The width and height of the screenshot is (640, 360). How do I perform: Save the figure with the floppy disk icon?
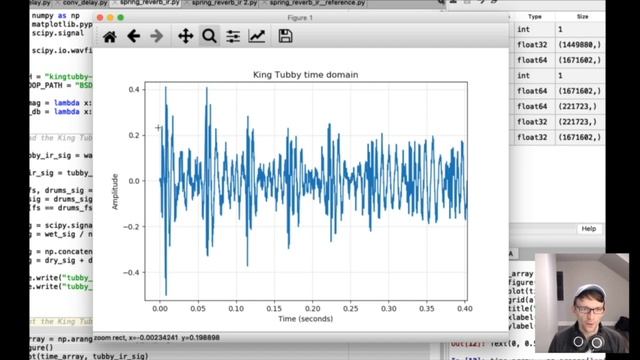pos(285,36)
